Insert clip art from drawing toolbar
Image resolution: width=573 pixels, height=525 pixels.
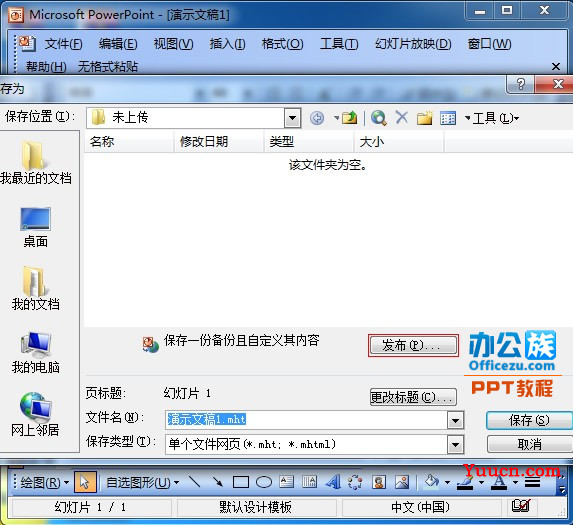coord(379,482)
